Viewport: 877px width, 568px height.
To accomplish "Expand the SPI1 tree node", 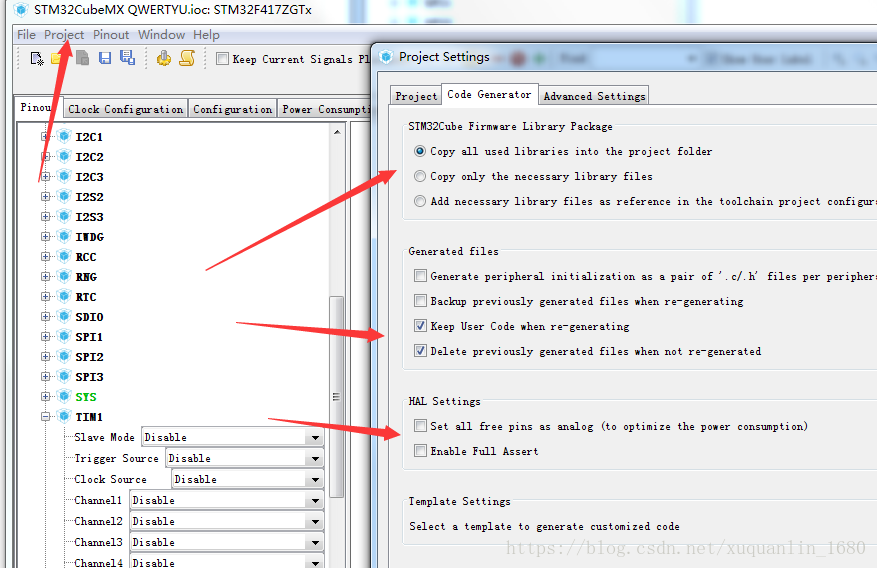I will (45, 337).
